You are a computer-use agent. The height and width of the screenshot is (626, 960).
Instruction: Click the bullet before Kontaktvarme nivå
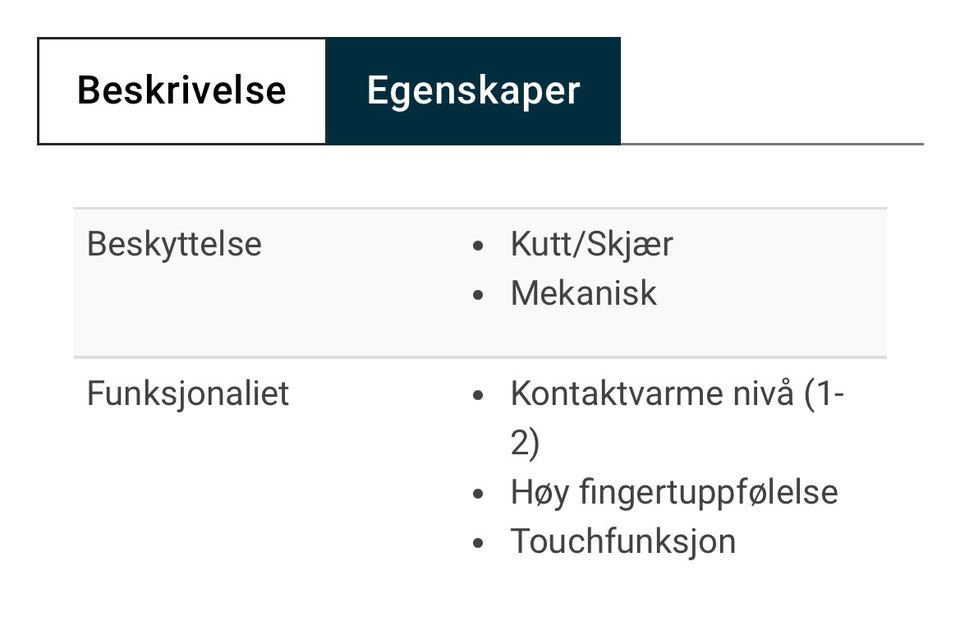479,395
